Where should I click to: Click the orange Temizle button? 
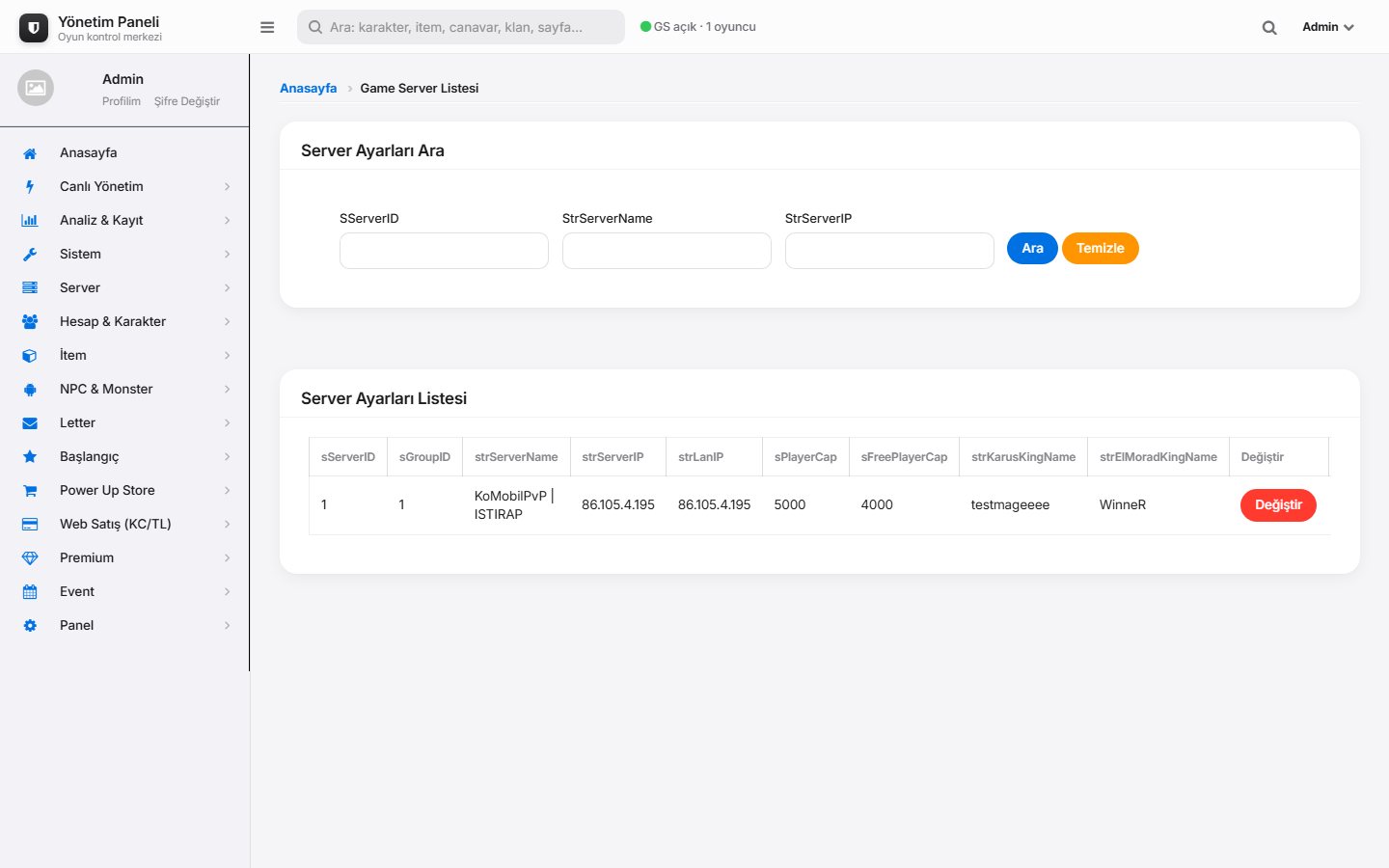coord(1101,249)
